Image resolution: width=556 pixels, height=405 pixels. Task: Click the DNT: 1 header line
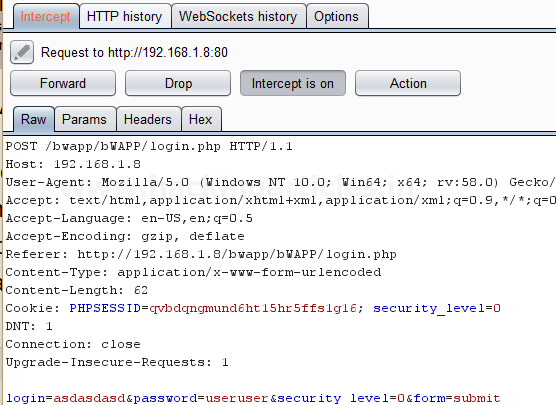tap(29, 326)
